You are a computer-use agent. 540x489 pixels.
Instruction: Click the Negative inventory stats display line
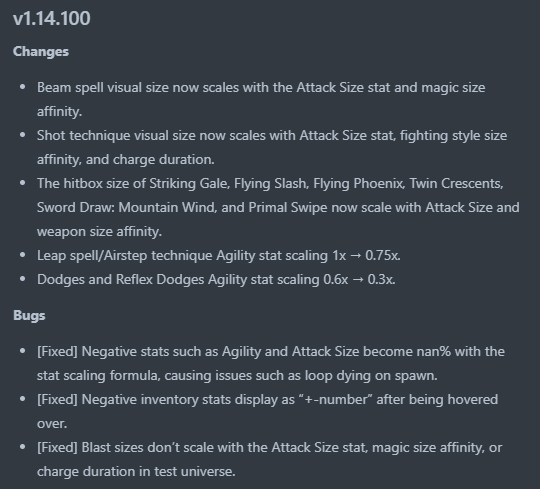(x=267, y=400)
